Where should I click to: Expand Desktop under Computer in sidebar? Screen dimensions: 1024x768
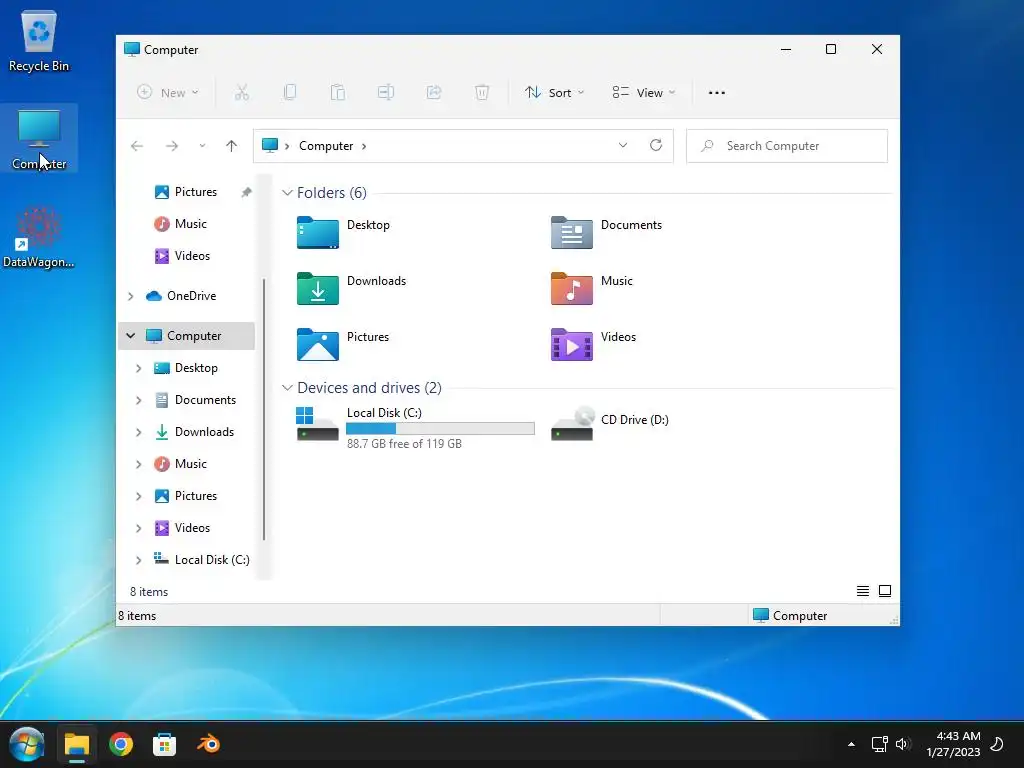coord(138,368)
